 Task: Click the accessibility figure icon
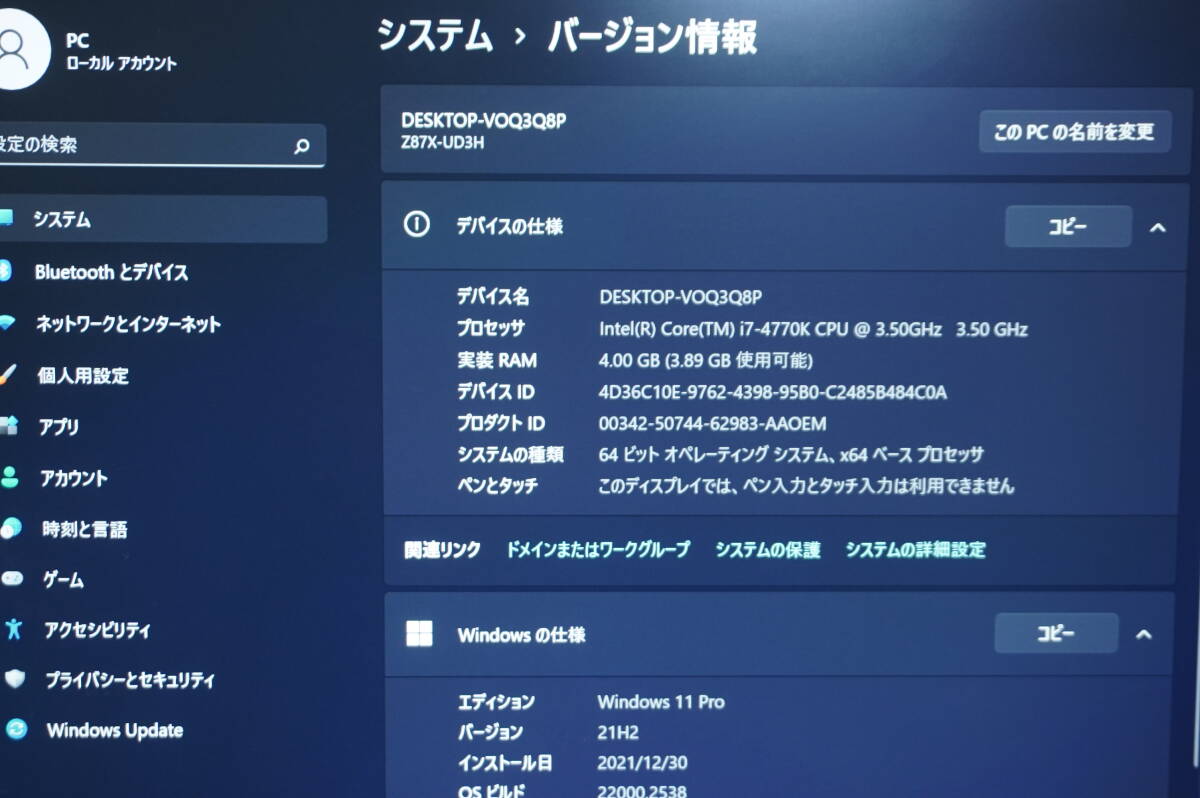click(x=13, y=629)
